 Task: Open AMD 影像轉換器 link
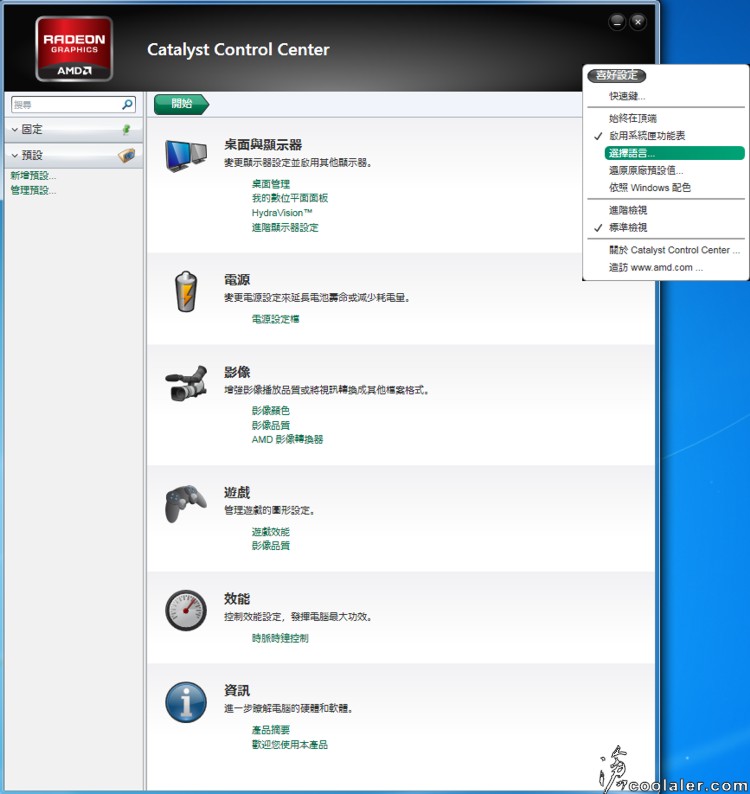click(287, 440)
